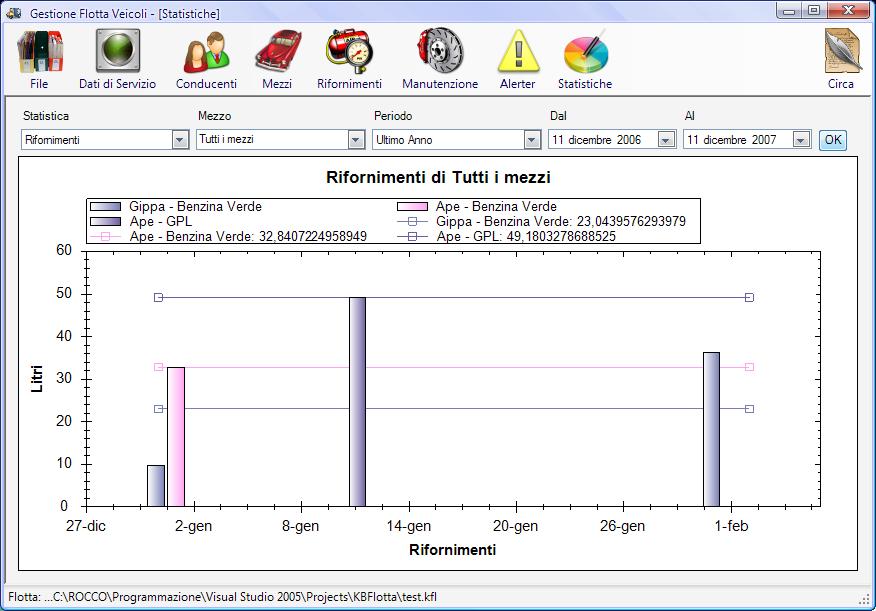This screenshot has width=876, height=611.
Task: Expand the Mezzo dropdown arrow
Action: [356, 140]
